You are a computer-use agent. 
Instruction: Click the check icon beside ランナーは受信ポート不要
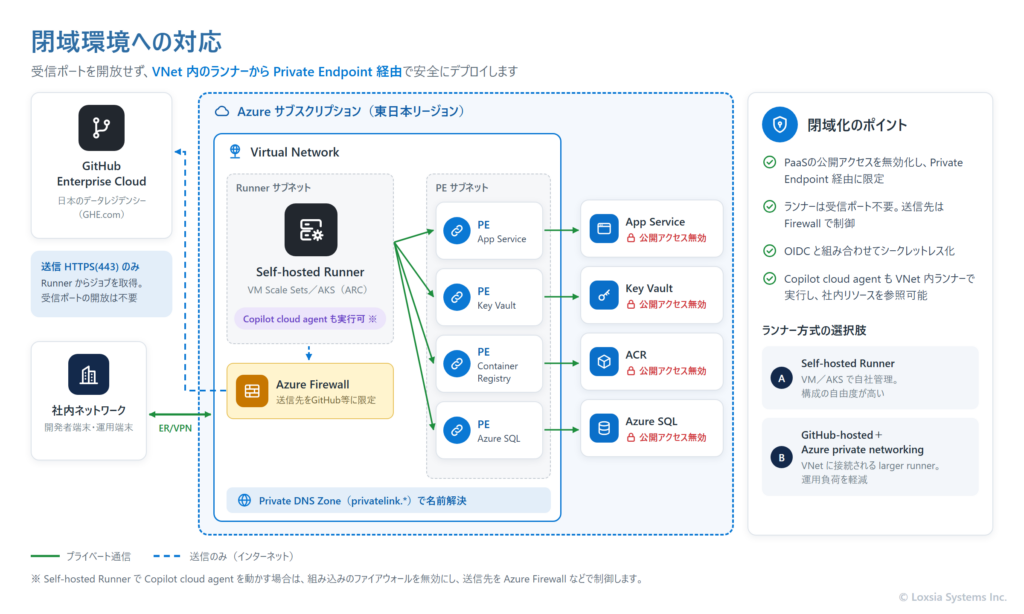(x=770, y=206)
